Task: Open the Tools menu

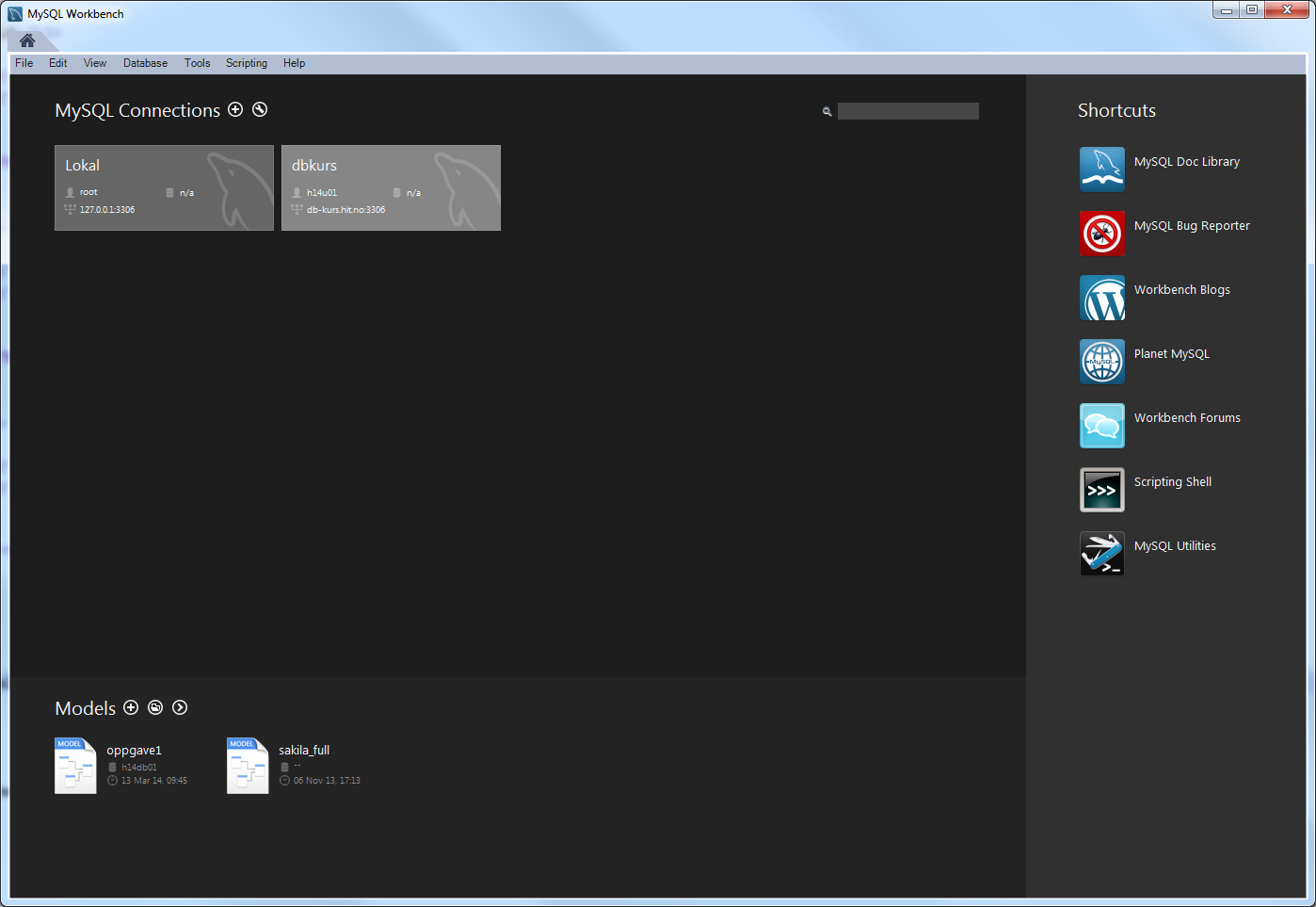Action: (197, 63)
